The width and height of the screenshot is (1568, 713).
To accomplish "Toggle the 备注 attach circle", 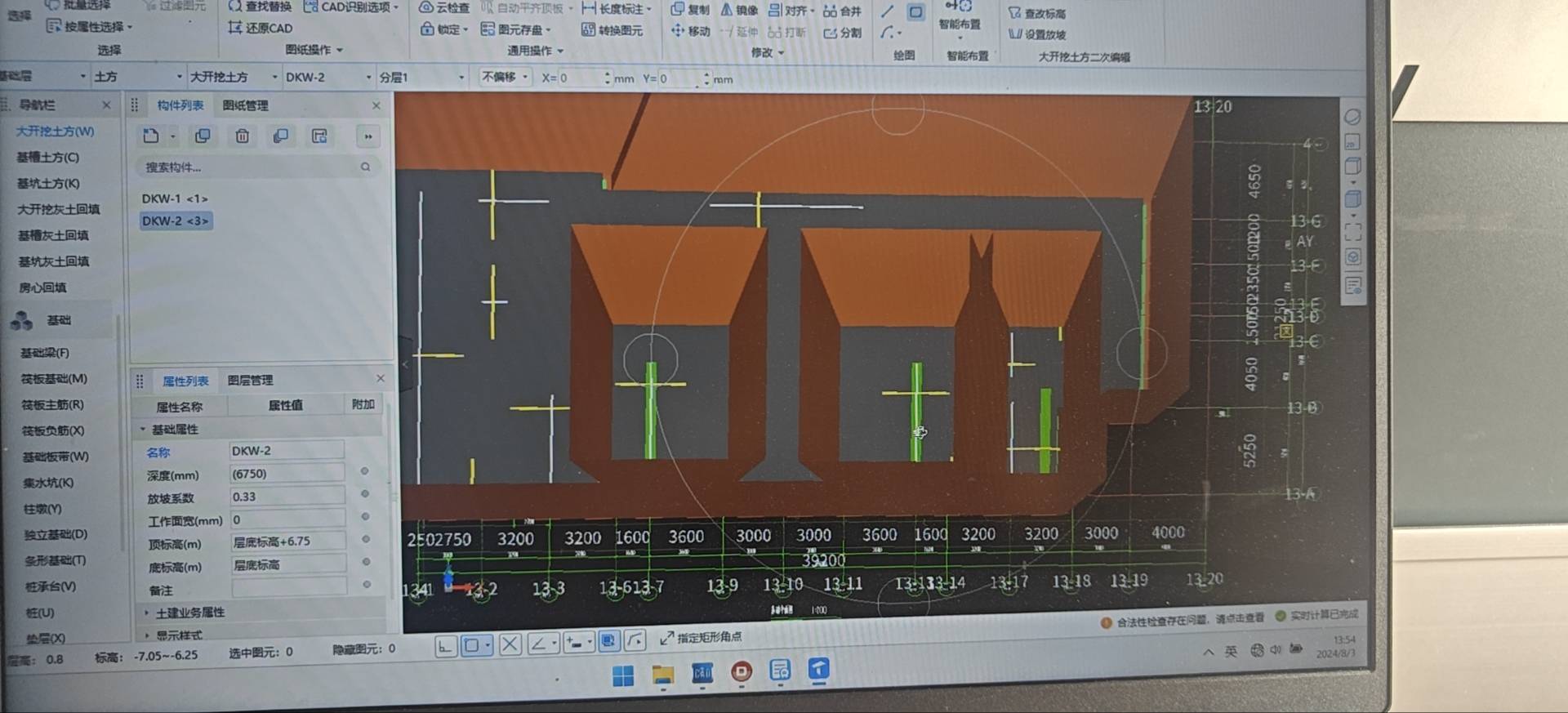I will click(x=367, y=584).
